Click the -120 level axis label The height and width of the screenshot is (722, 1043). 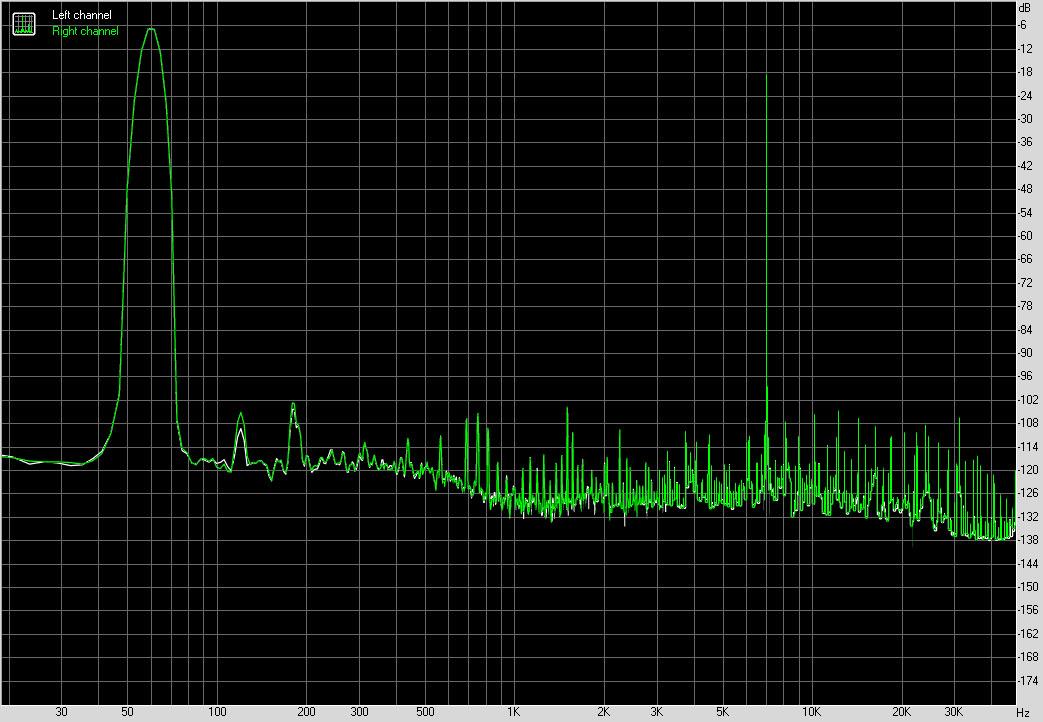pos(1027,469)
